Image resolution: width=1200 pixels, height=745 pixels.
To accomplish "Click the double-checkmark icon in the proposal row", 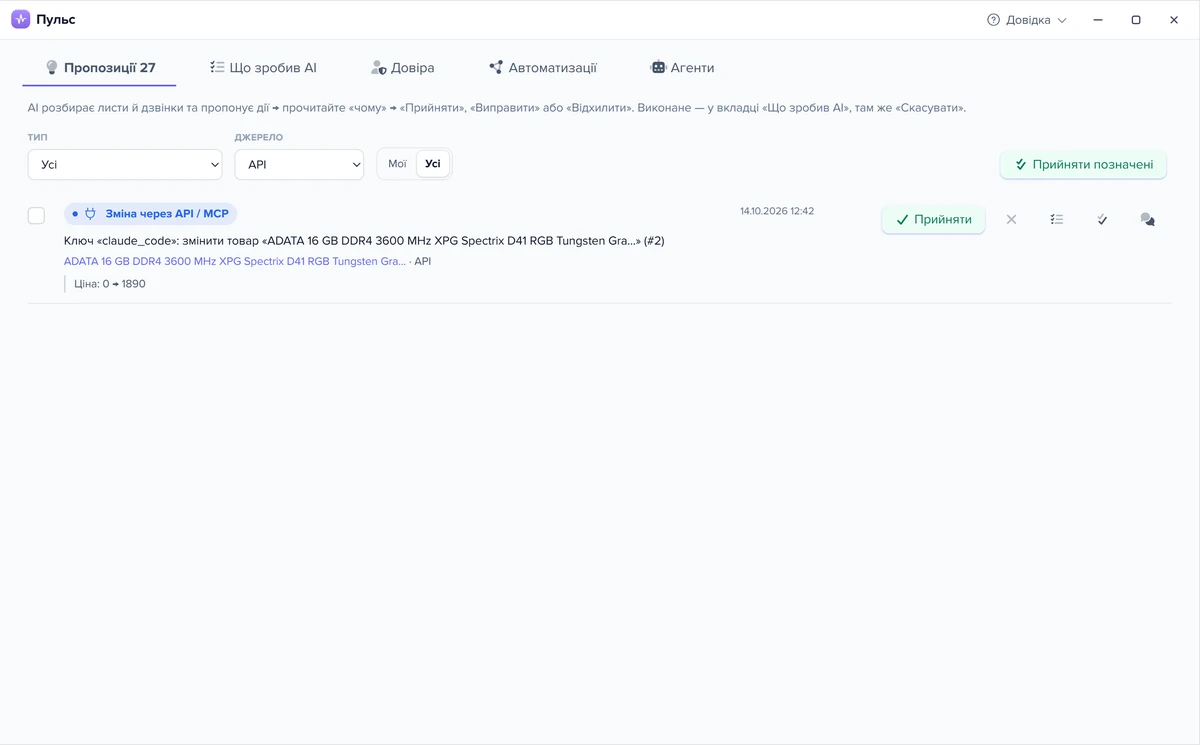I will click(1102, 219).
